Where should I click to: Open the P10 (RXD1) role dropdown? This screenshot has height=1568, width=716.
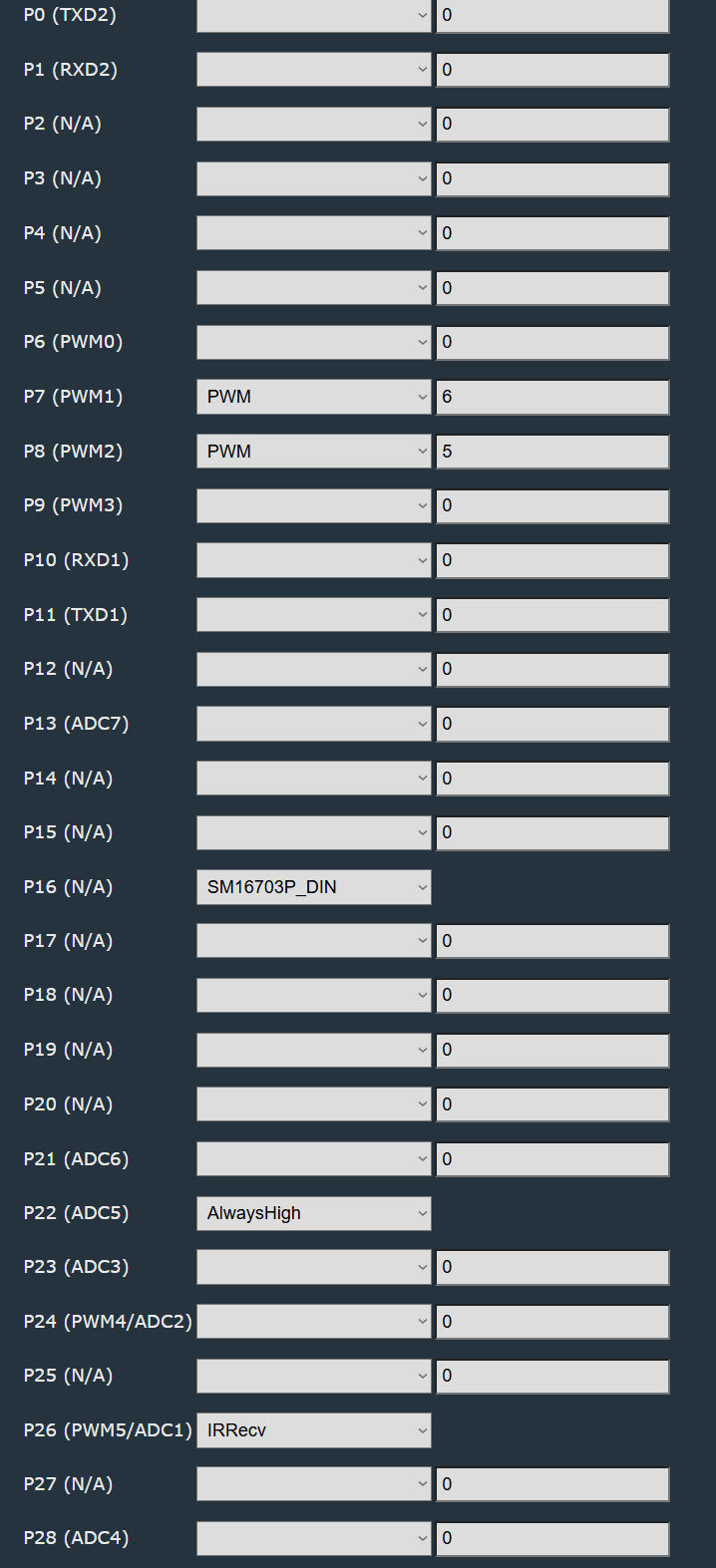point(313,560)
